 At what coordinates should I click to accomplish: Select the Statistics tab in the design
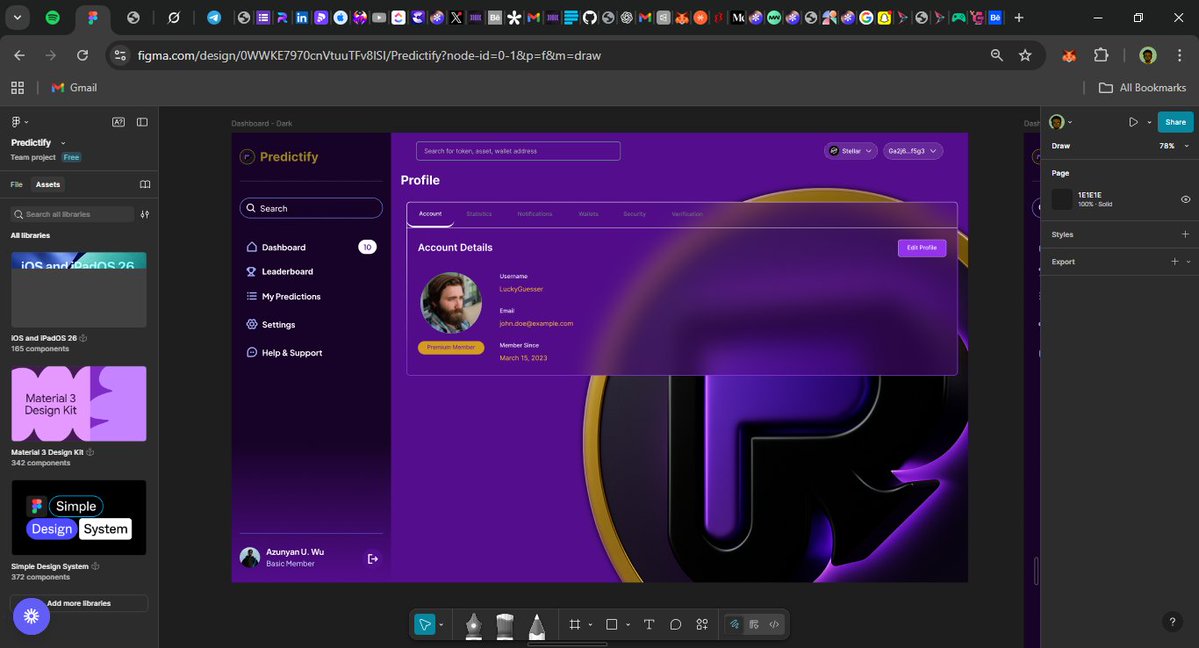point(479,214)
